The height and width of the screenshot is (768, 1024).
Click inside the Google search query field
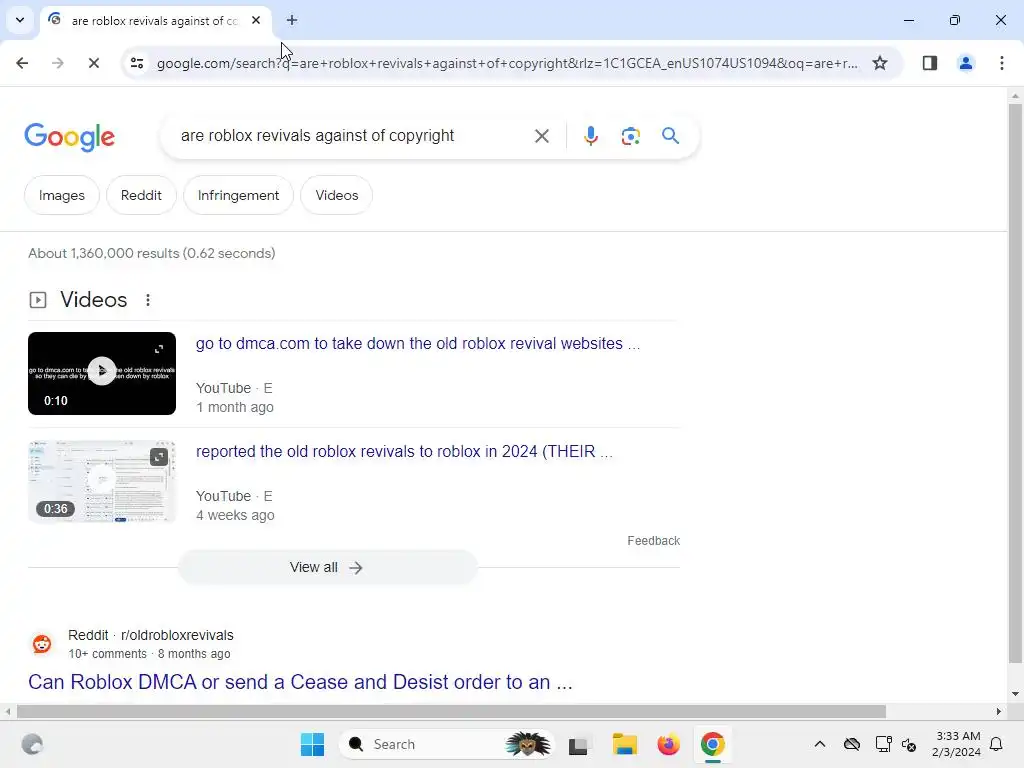click(x=317, y=136)
